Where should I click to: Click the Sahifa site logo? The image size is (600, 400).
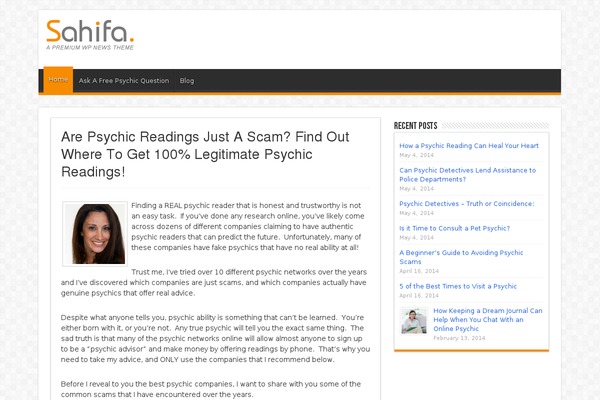pyautogui.click(x=90, y=34)
